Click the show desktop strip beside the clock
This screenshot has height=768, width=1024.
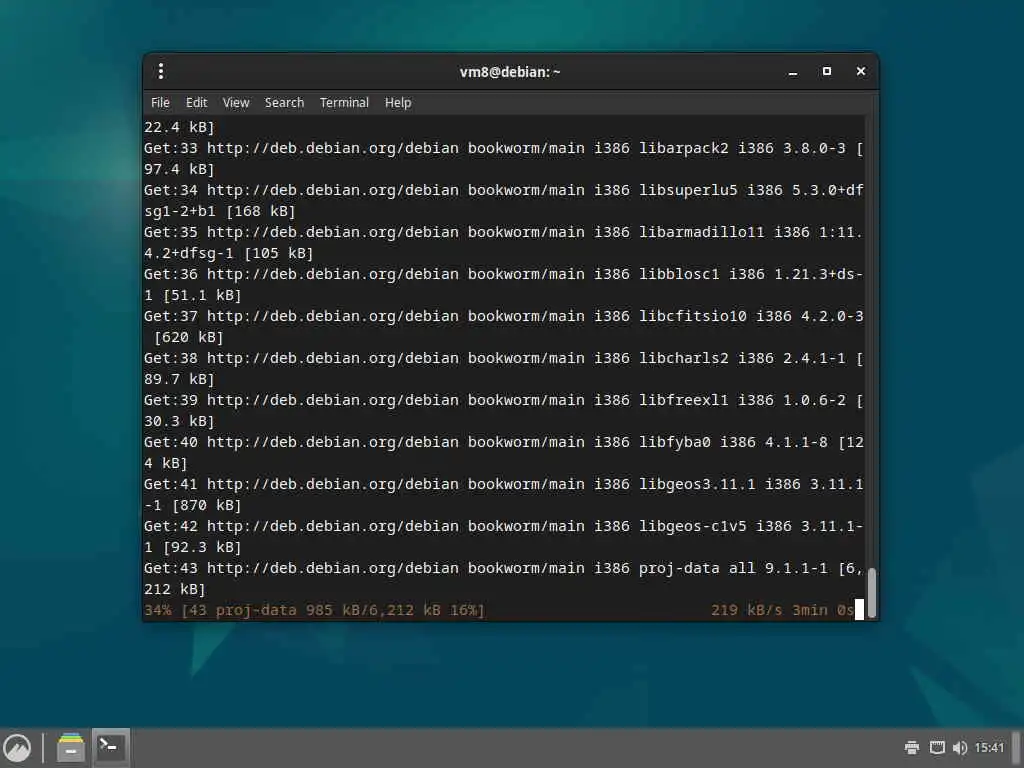coord(1016,748)
